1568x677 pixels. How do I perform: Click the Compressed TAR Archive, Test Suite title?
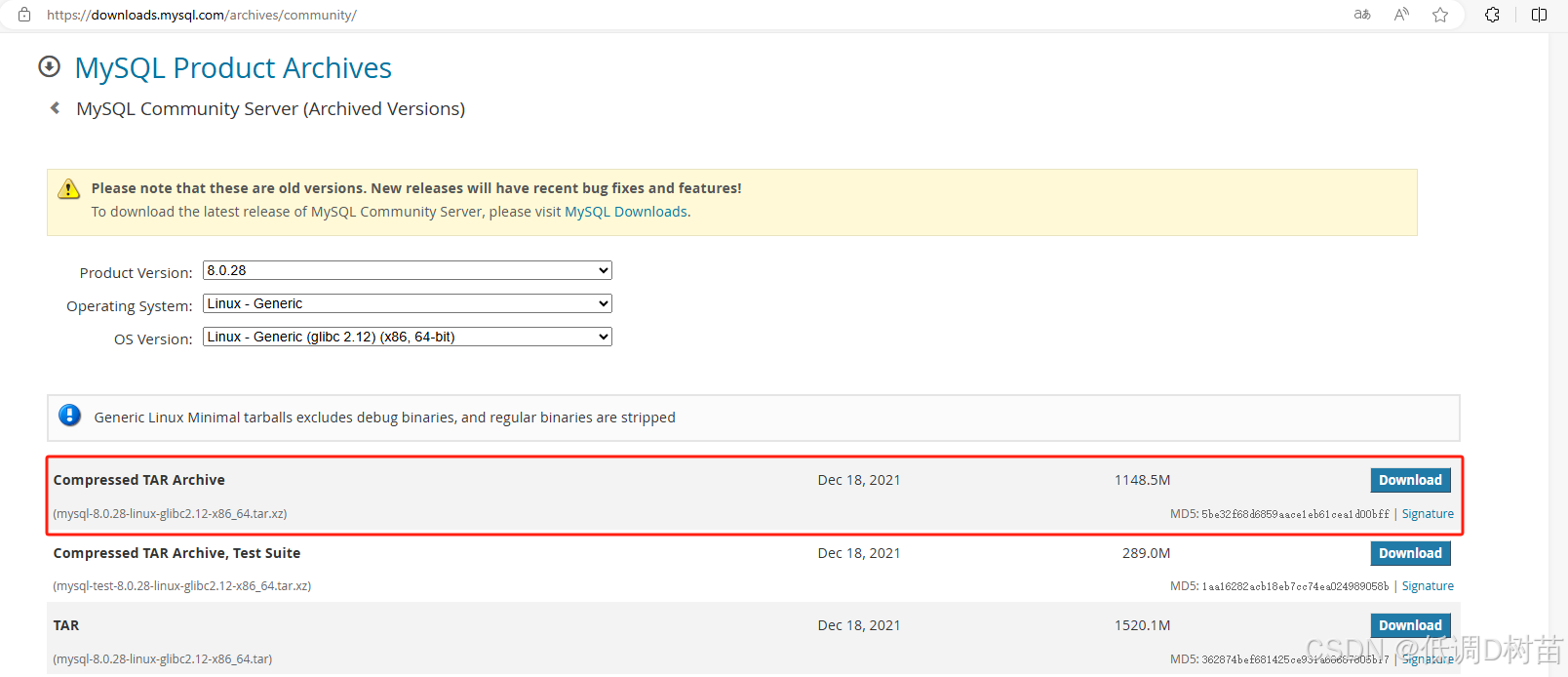[x=176, y=553]
